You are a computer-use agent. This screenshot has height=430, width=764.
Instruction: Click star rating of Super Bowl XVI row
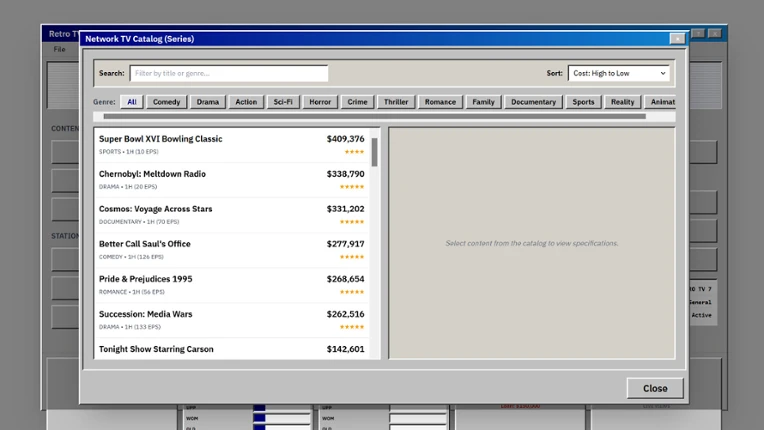(x=354, y=152)
